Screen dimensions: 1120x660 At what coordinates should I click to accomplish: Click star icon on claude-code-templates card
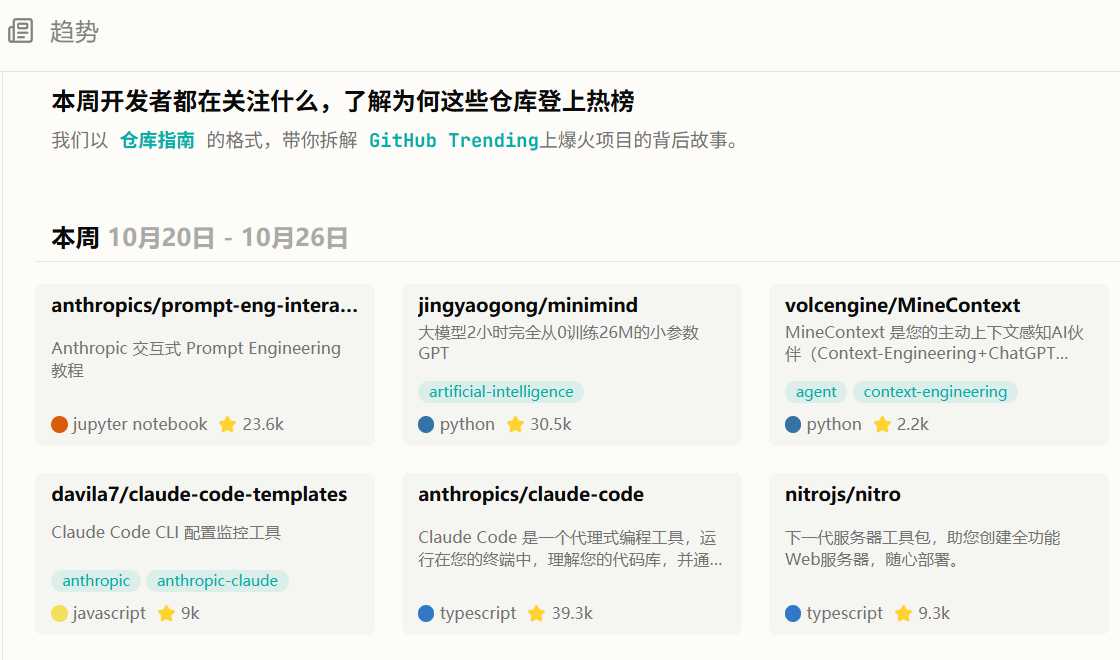[x=166, y=613]
